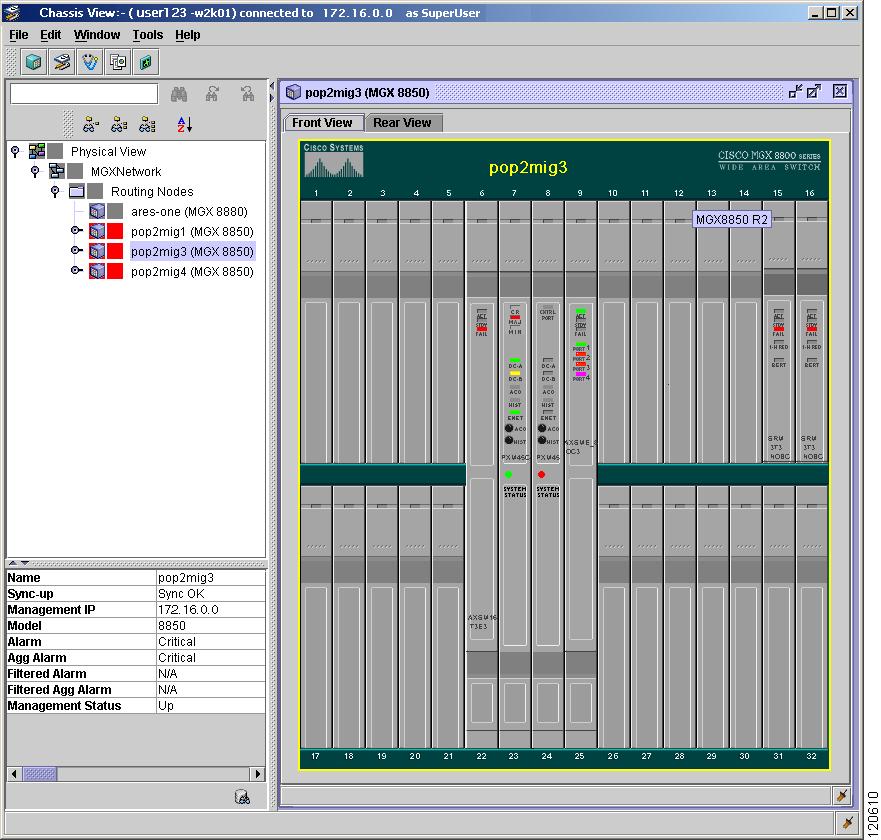Click the properties panel horizontal scrollbar thumb

click(x=40, y=774)
